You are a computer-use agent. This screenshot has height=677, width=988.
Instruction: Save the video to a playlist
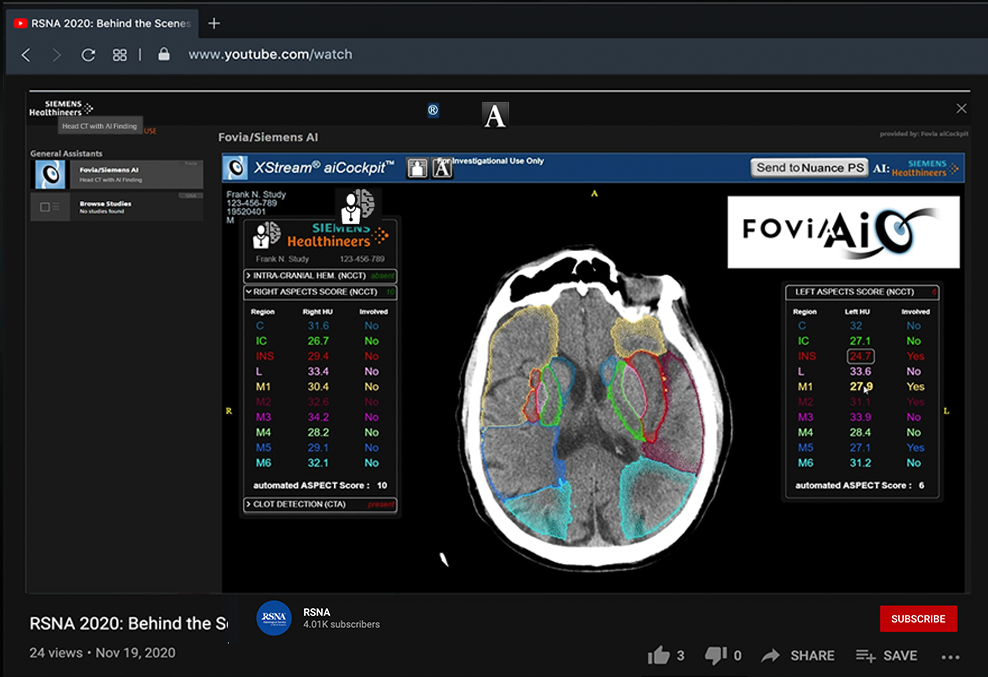coord(886,656)
